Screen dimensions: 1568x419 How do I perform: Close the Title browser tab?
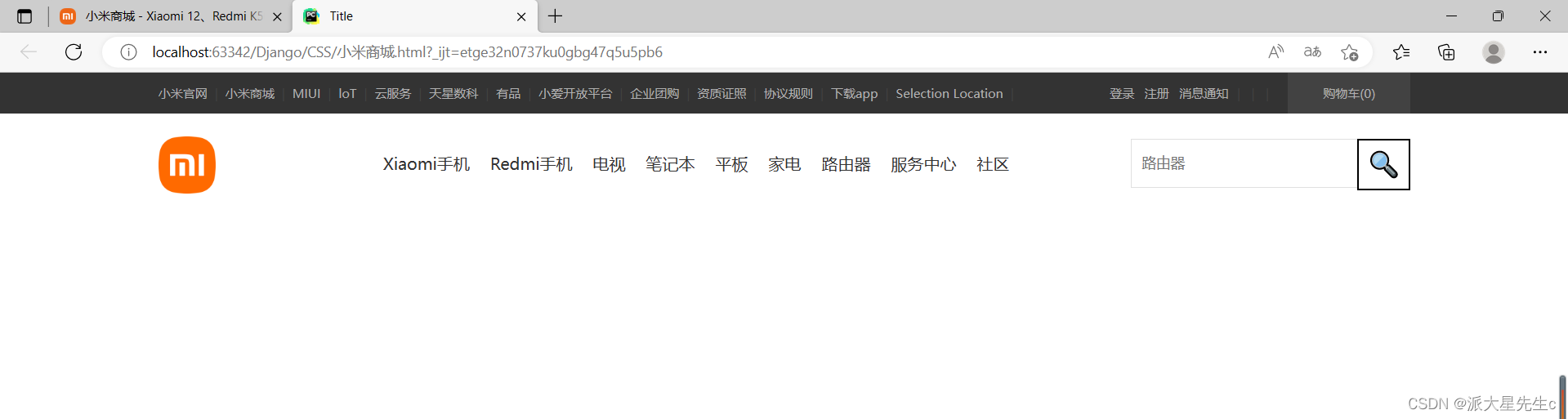coord(521,16)
